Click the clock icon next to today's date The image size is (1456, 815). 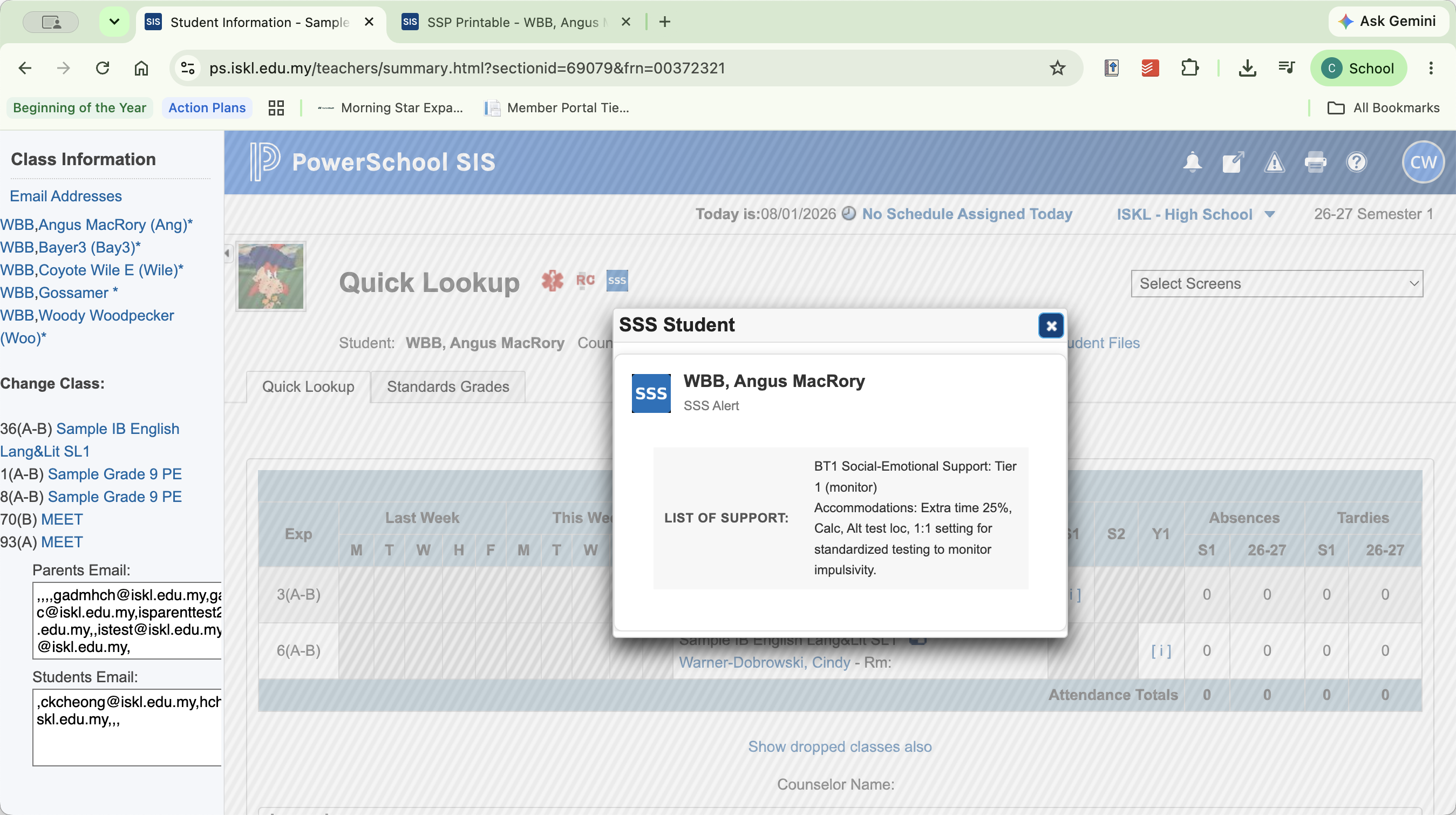tap(848, 214)
